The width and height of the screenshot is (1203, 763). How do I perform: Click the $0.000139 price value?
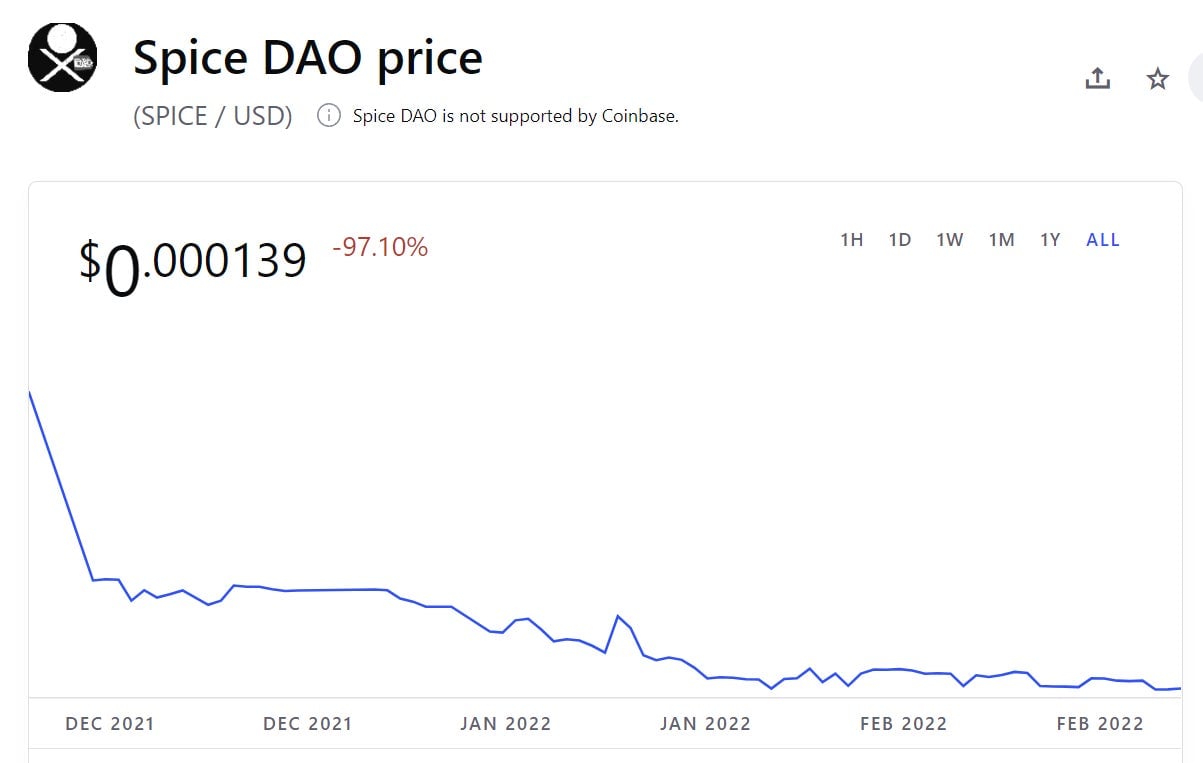(x=192, y=260)
